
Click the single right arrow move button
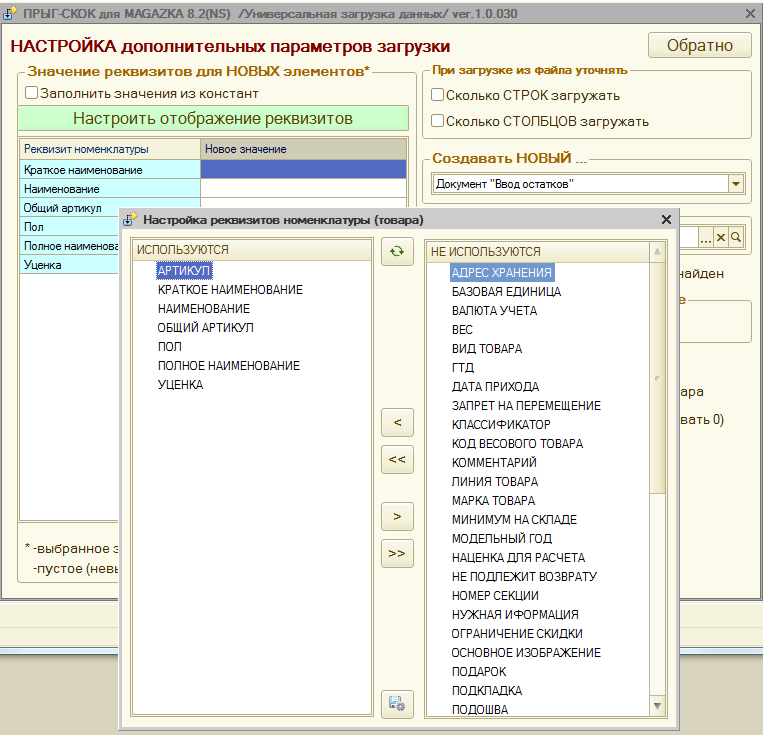397,516
